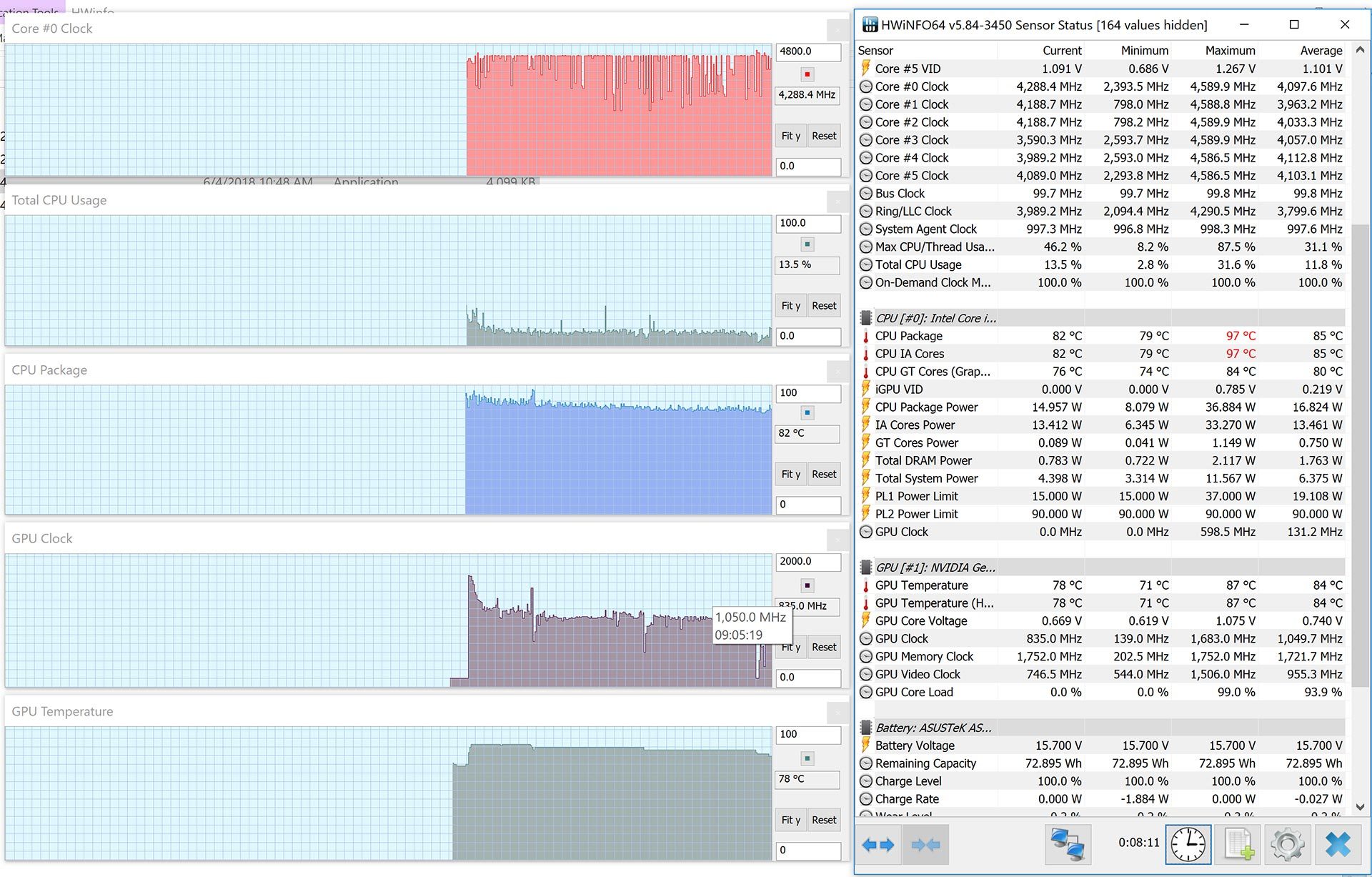Click the color swatch of Total CPU Usage graph
This screenshot has height=877, width=1372.
(x=807, y=244)
